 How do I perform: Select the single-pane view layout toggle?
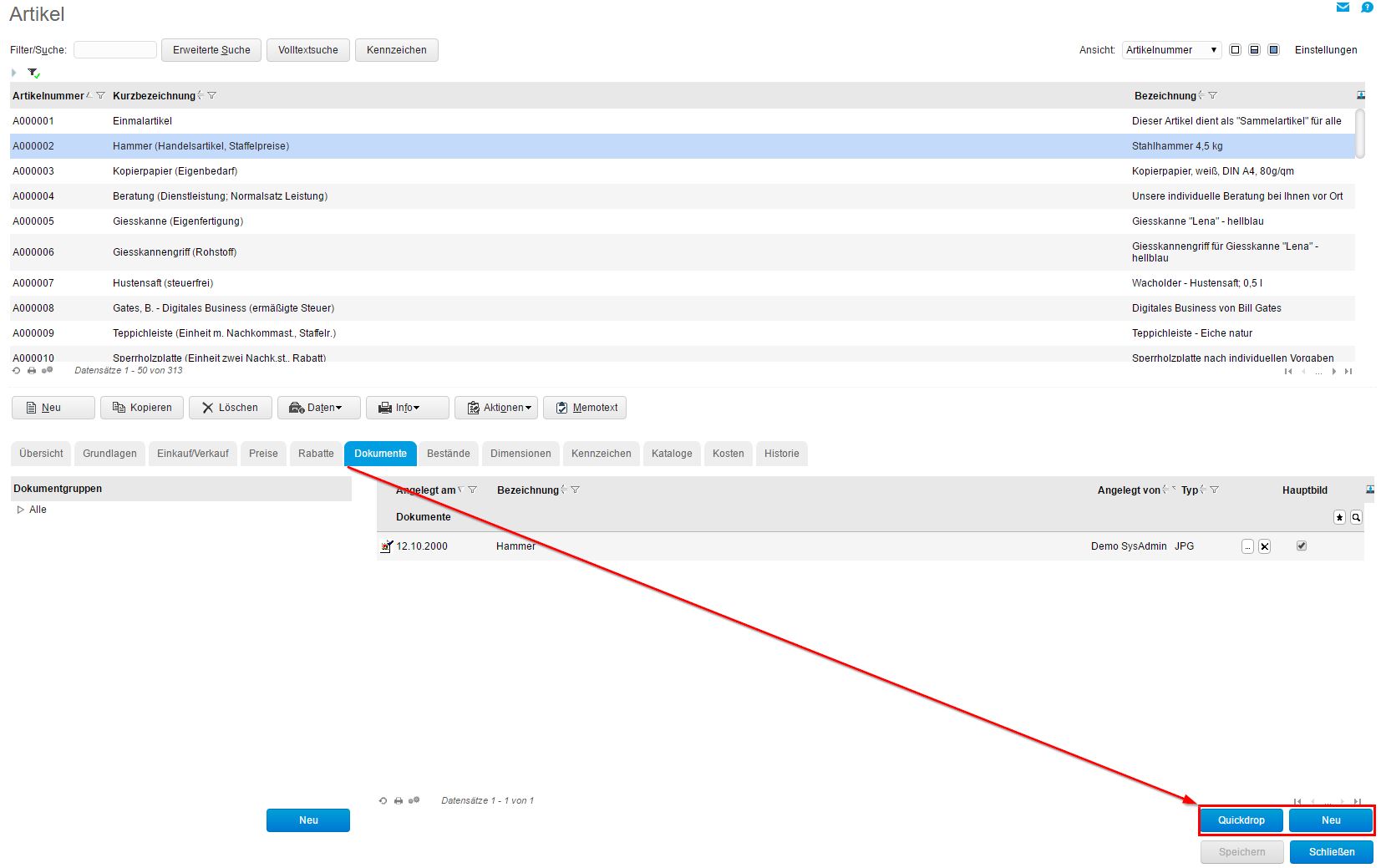tap(1235, 50)
